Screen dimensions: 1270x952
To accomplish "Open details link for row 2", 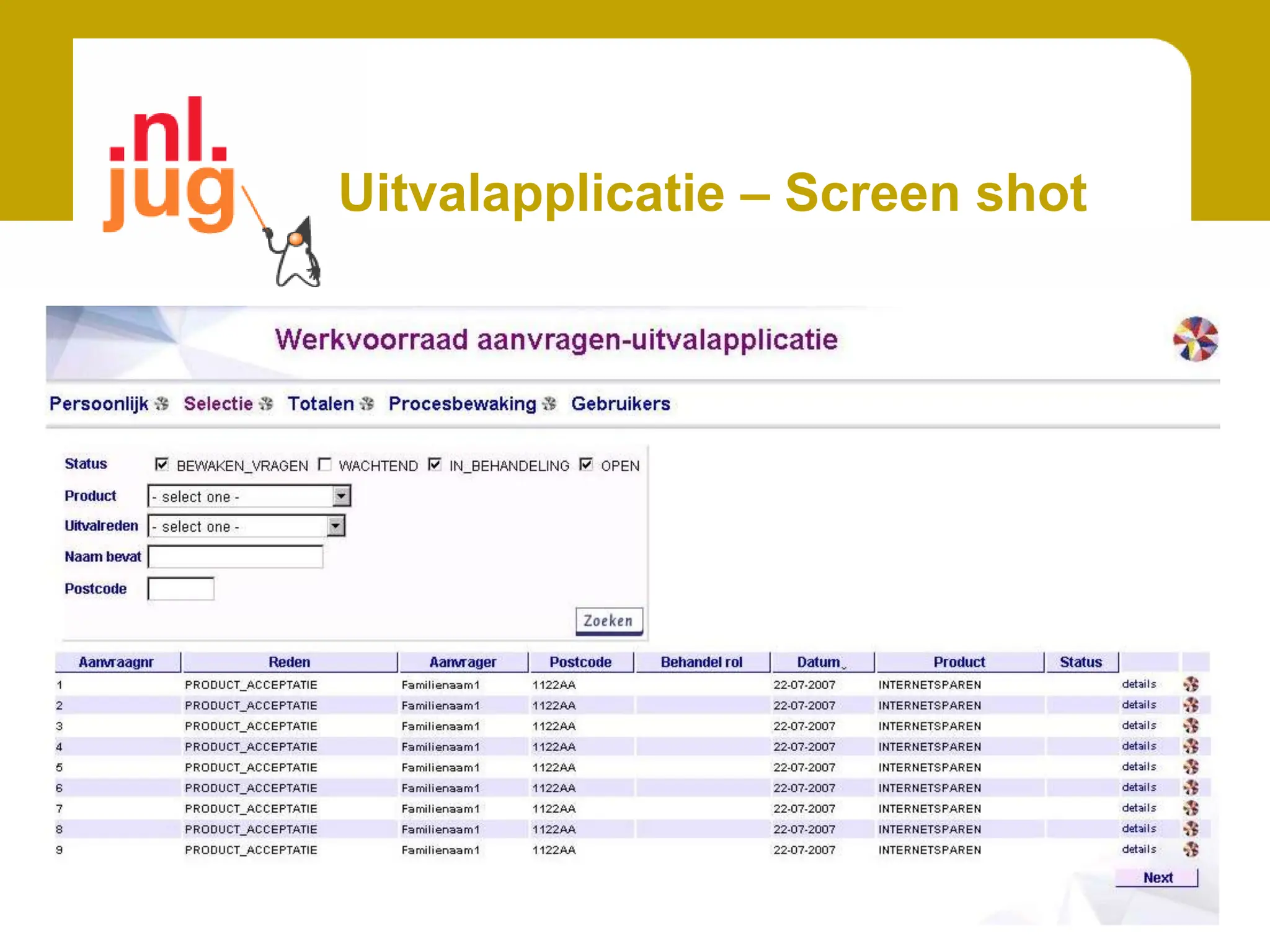I will click(1139, 705).
